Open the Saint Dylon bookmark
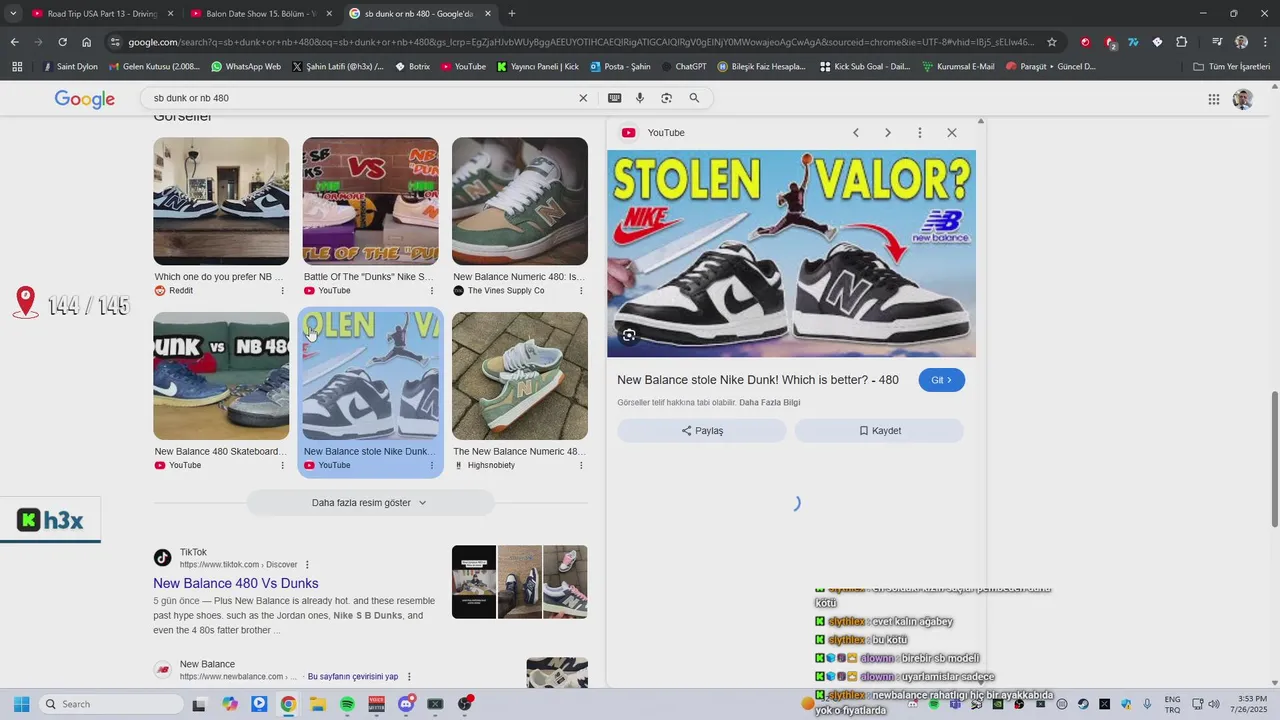1280x720 pixels. (70, 67)
